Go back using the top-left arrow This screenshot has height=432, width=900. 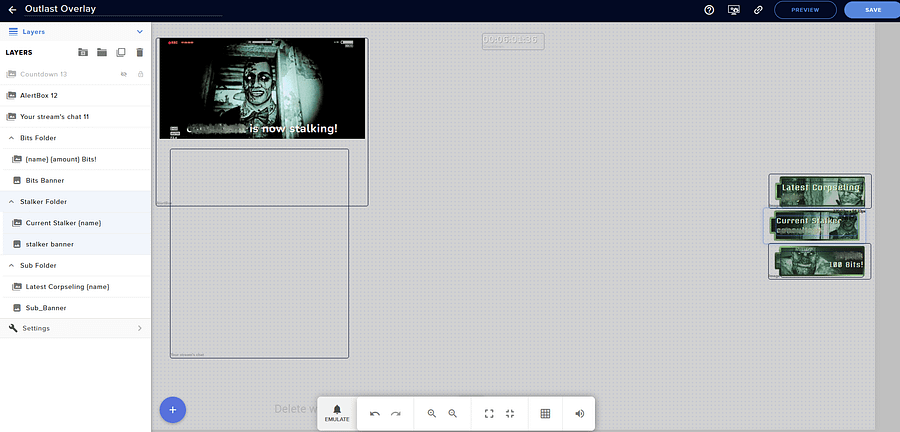pos(12,10)
